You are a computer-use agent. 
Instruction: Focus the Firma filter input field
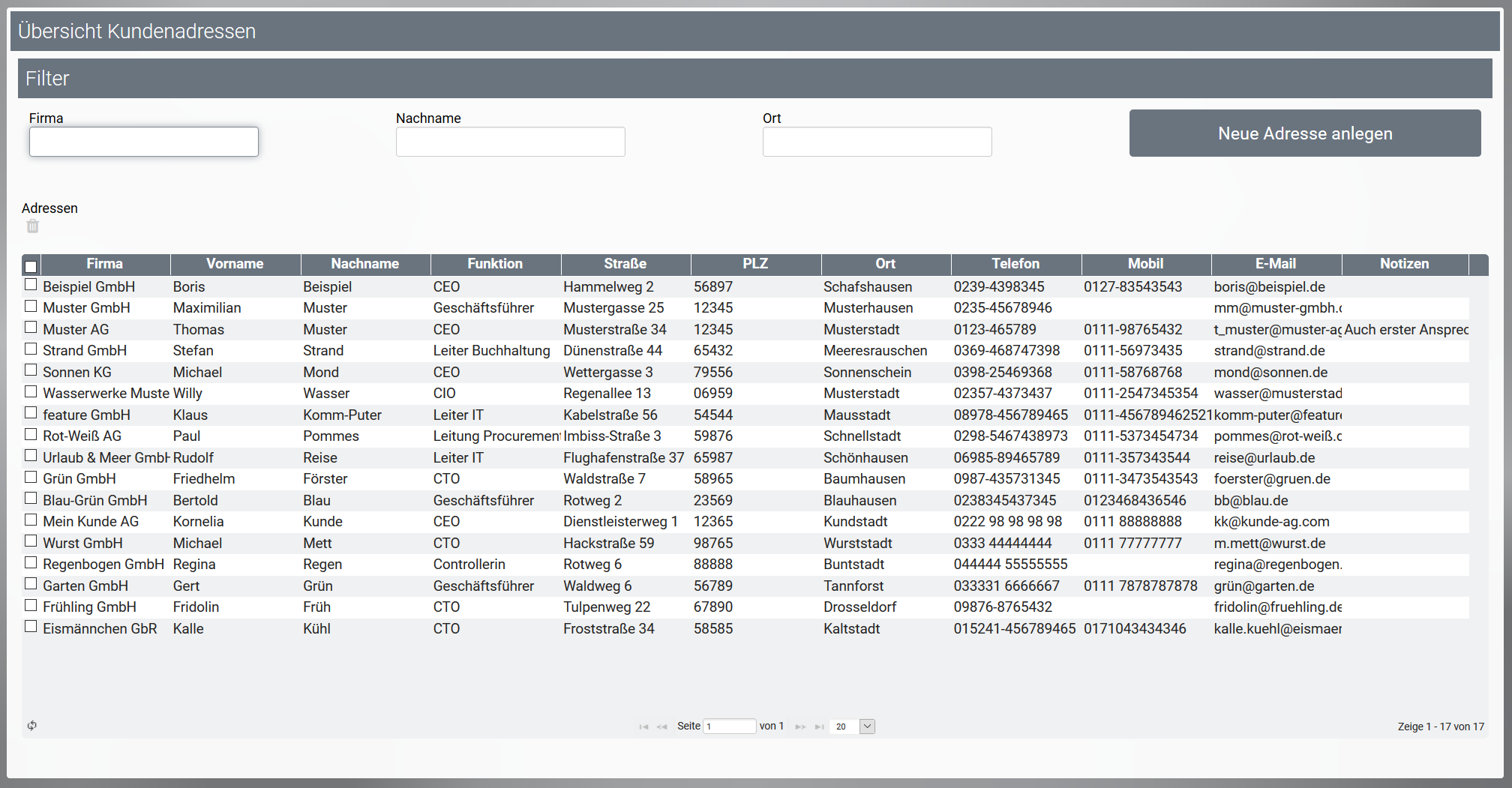144,142
